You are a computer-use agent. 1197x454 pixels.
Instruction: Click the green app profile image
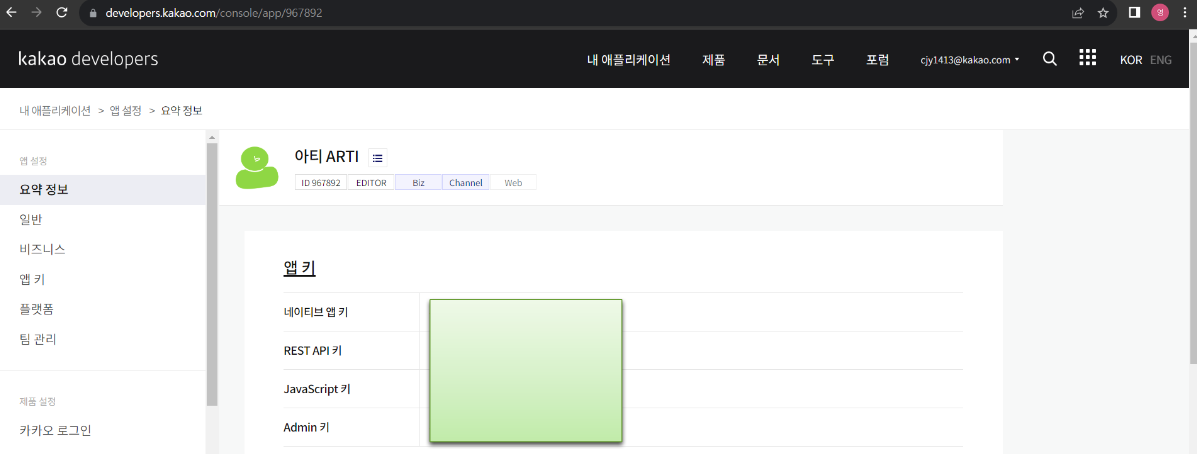[257, 167]
